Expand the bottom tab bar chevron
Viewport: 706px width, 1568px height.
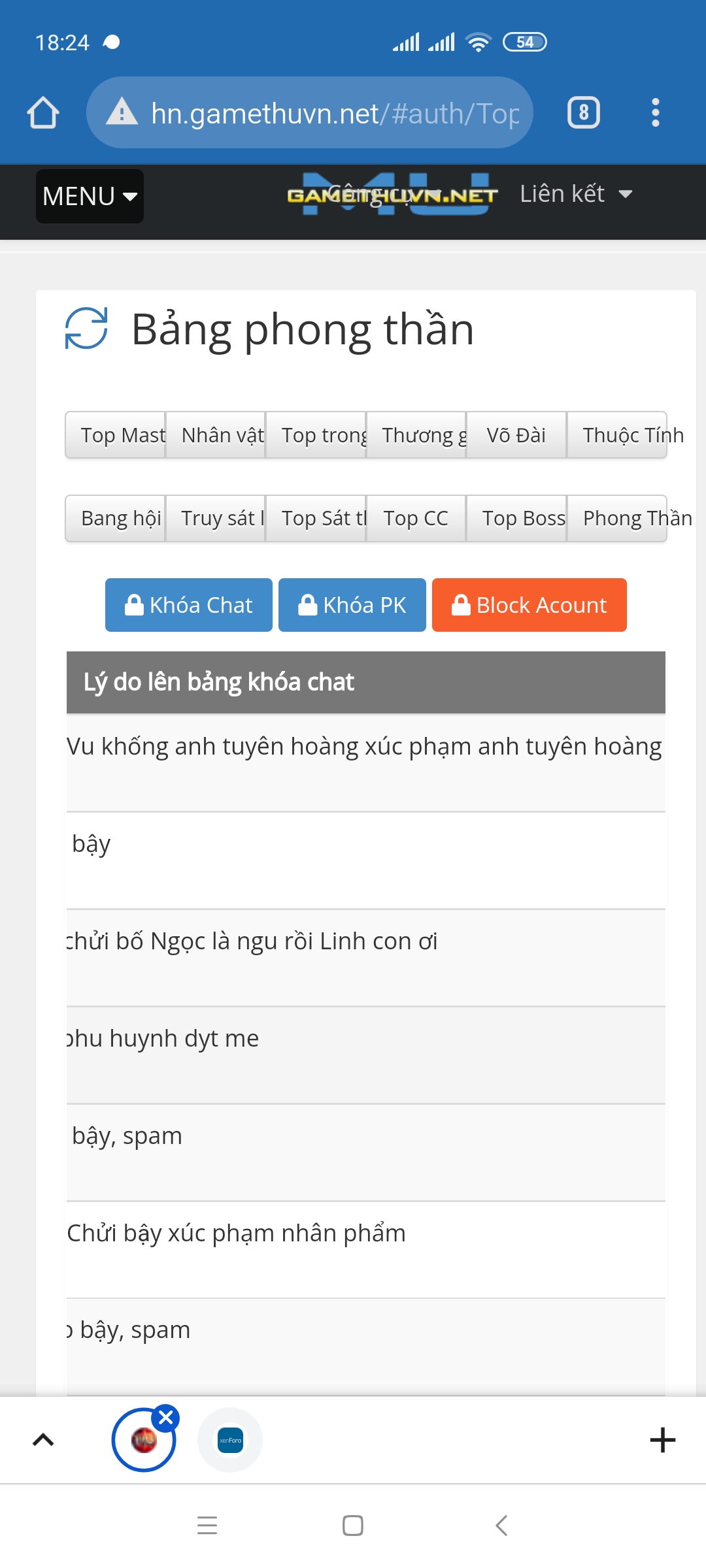pyautogui.click(x=43, y=1440)
